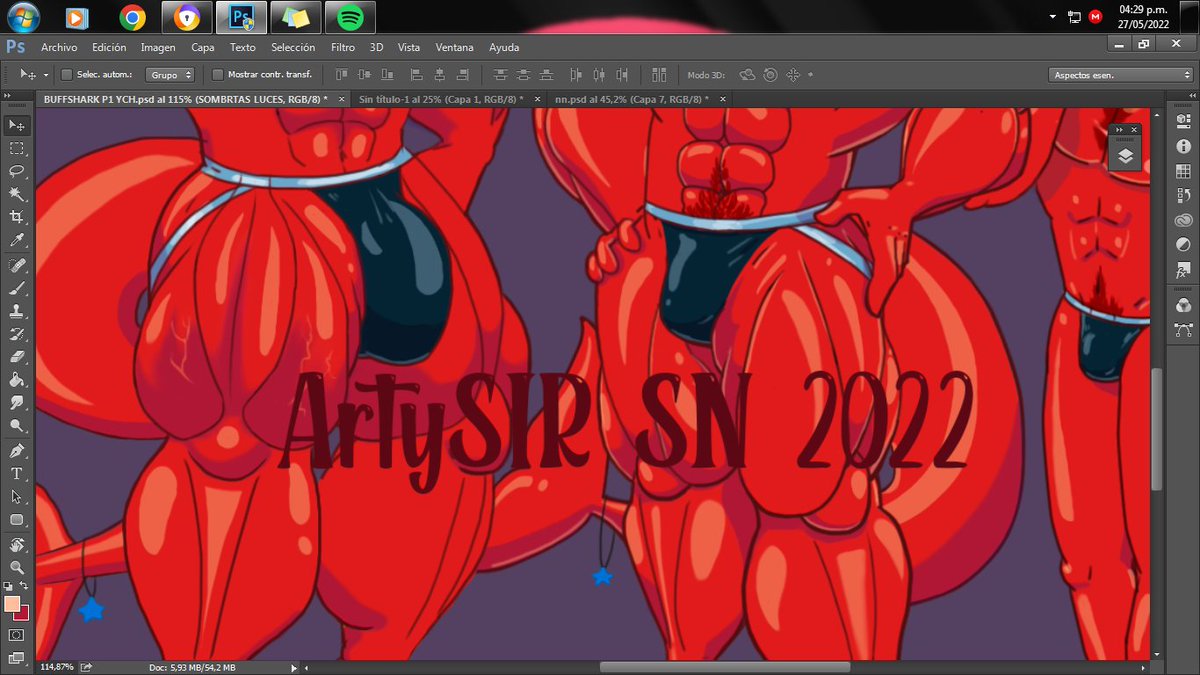The width and height of the screenshot is (1200, 675).
Task: Select the Eraser tool
Action: coord(17,357)
